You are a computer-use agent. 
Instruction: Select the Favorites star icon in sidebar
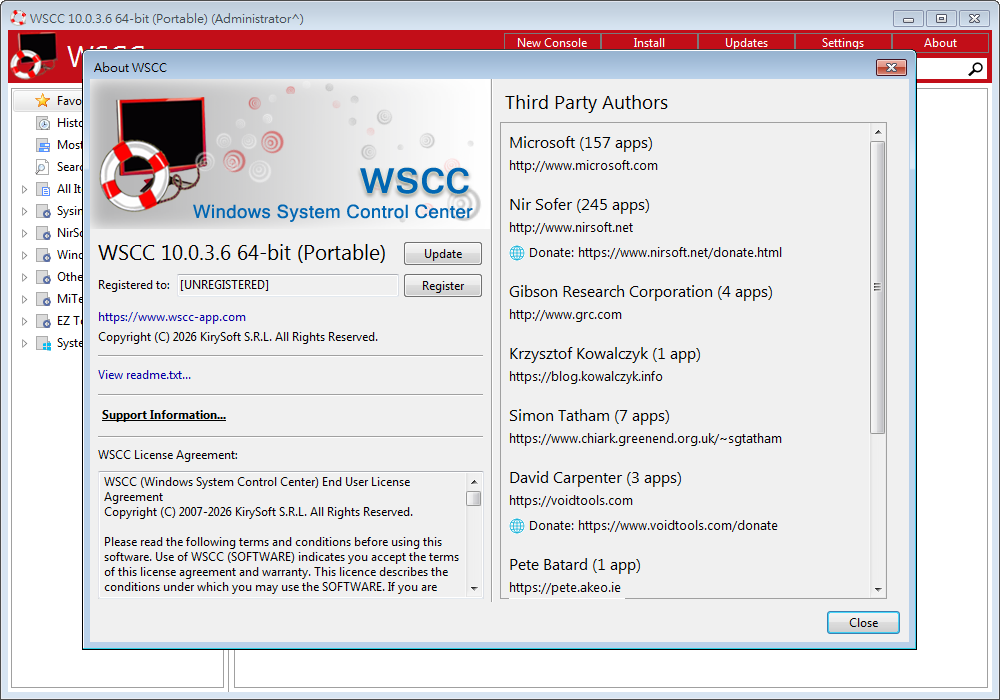tap(42, 100)
